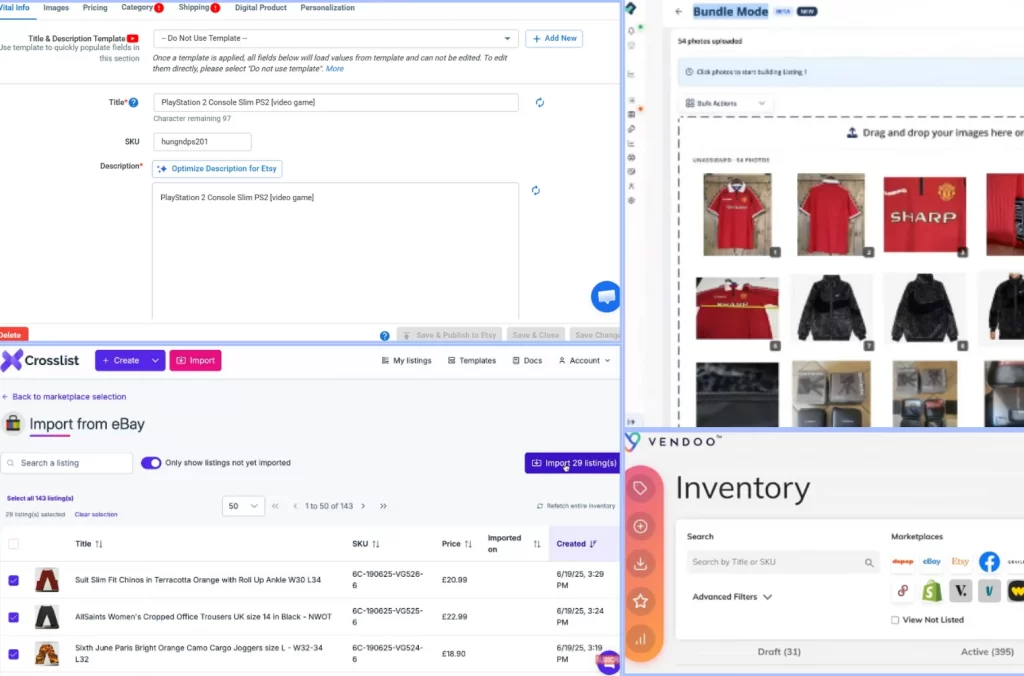
Task: Uncheck AllSaints Women's Cropped Trousers checkbox
Action: (x=14, y=617)
